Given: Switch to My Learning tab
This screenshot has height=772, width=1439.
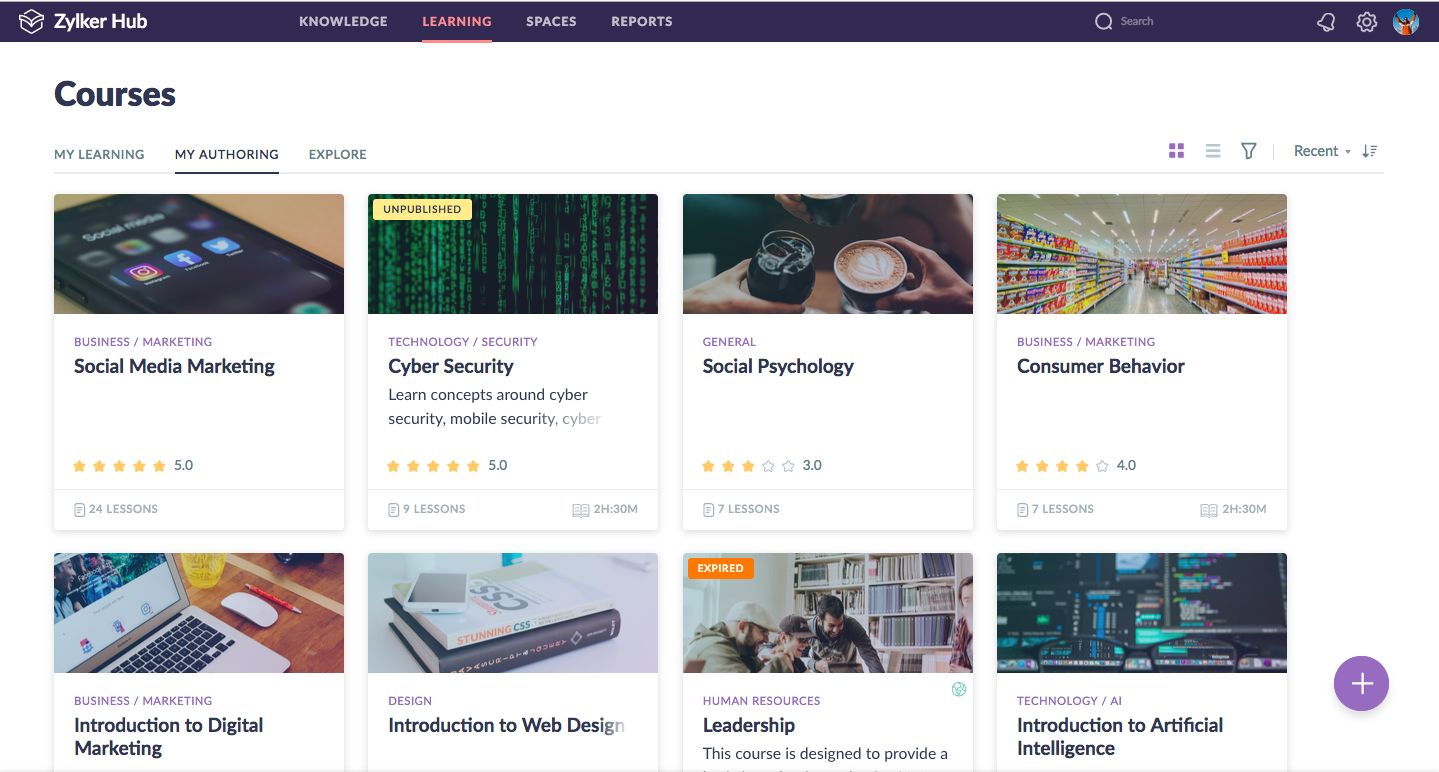Looking at the screenshot, I should pyautogui.click(x=99, y=154).
